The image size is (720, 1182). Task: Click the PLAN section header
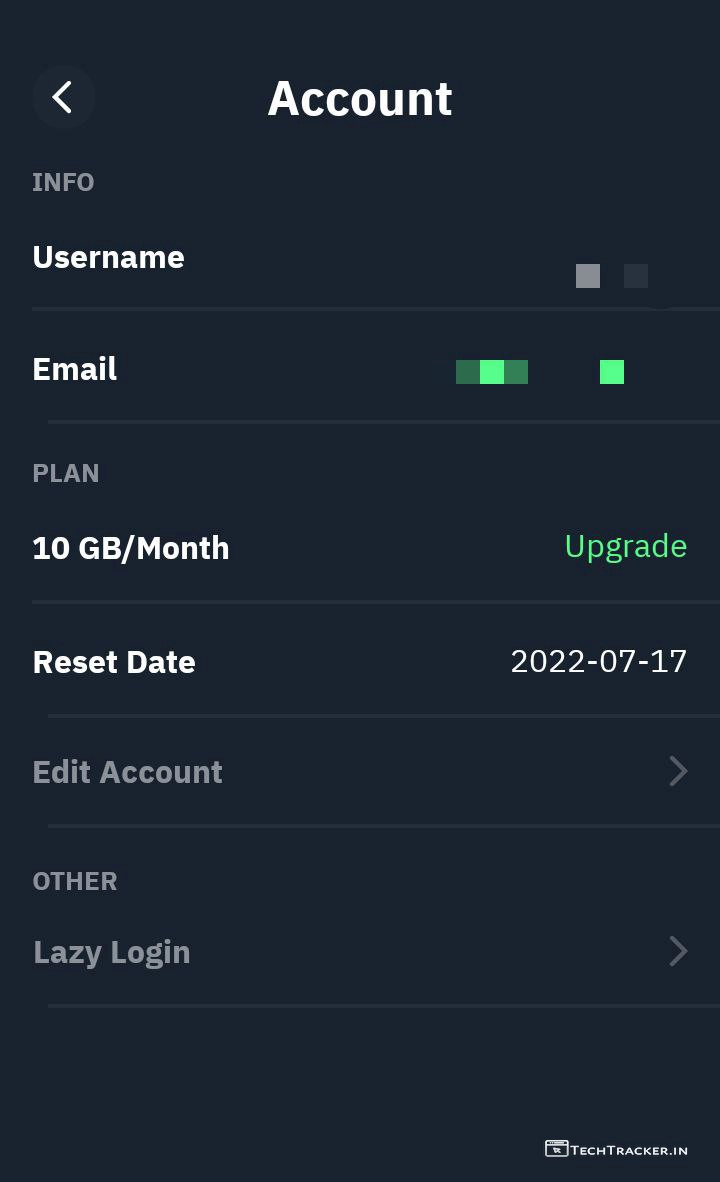coord(66,473)
